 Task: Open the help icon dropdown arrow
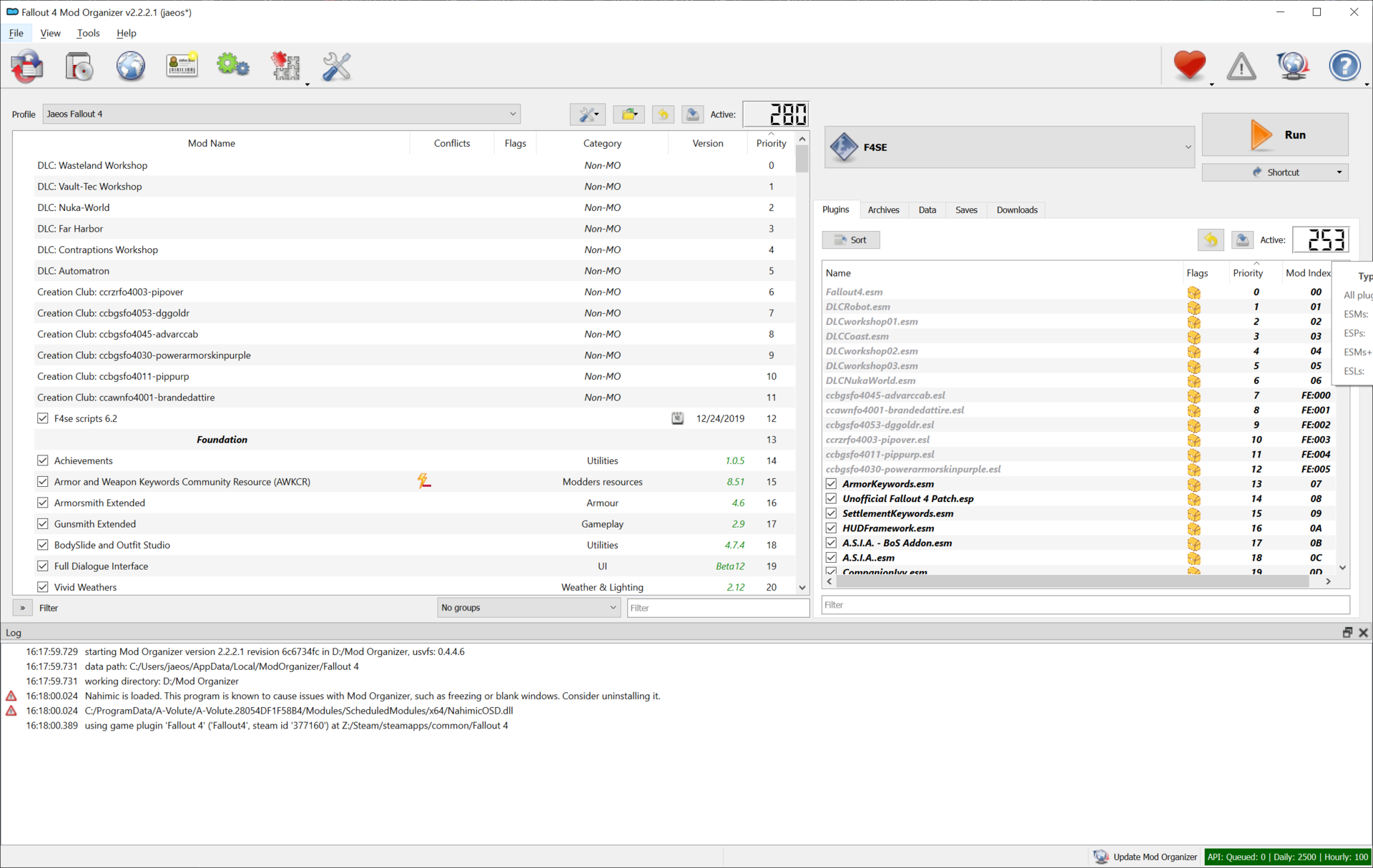1367,84
